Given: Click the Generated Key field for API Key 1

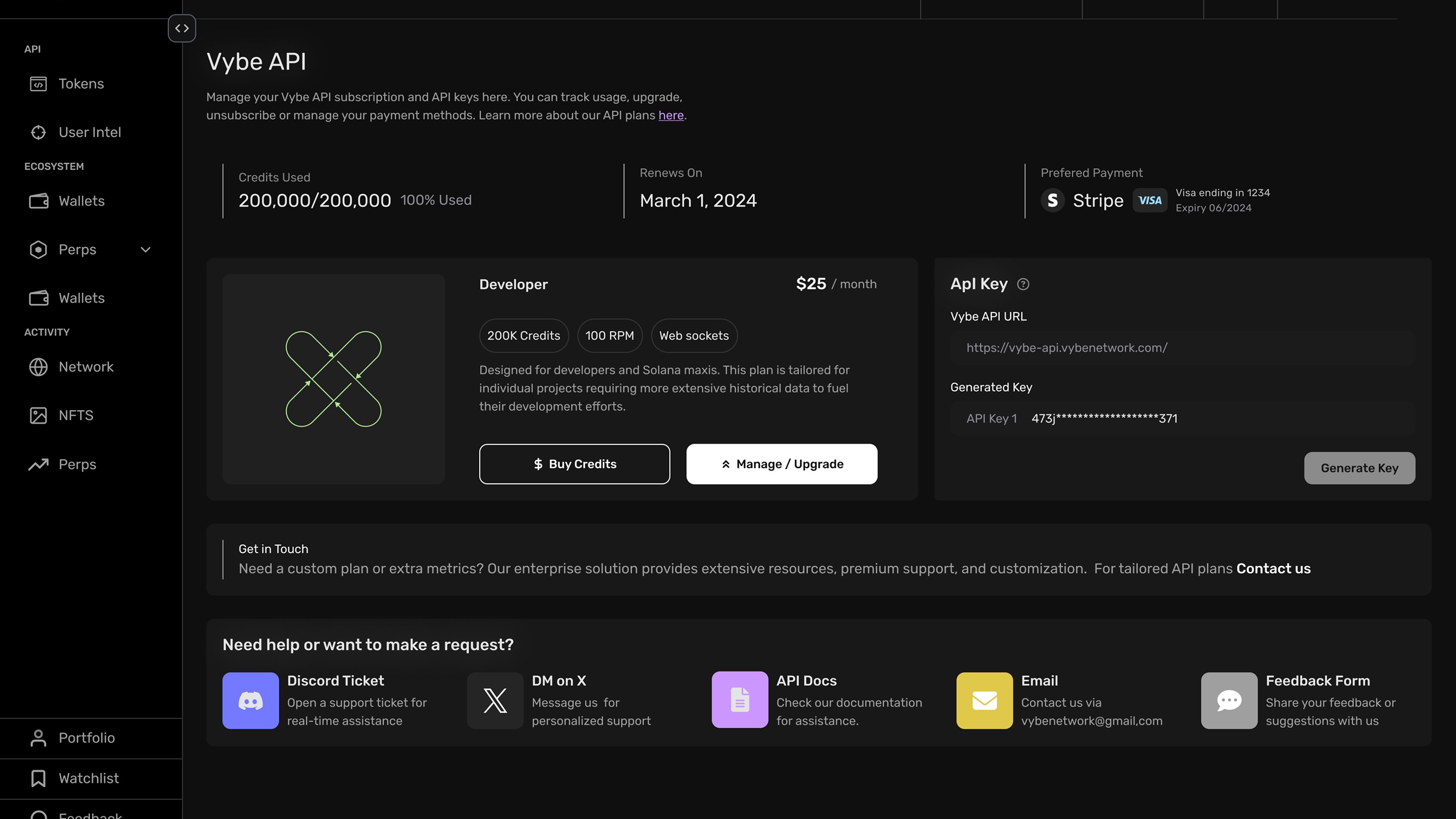Looking at the screenshot, I should pos(1183,419).
